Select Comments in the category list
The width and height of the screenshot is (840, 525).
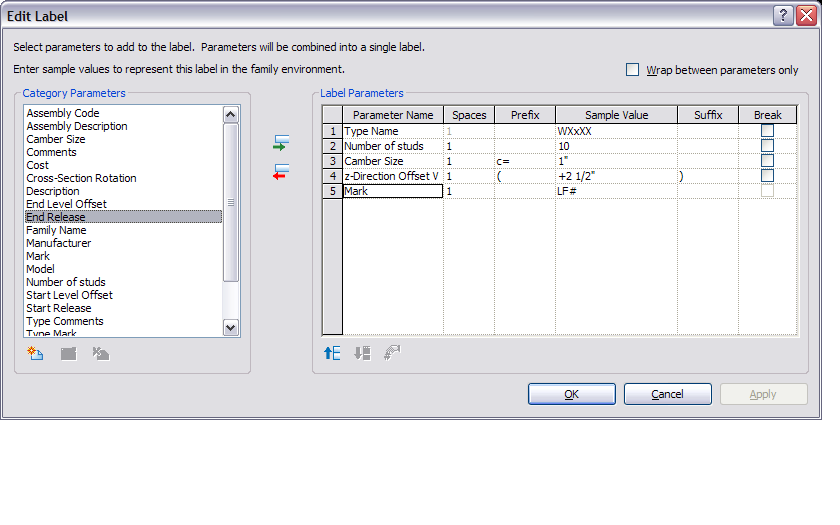[123, 152]
